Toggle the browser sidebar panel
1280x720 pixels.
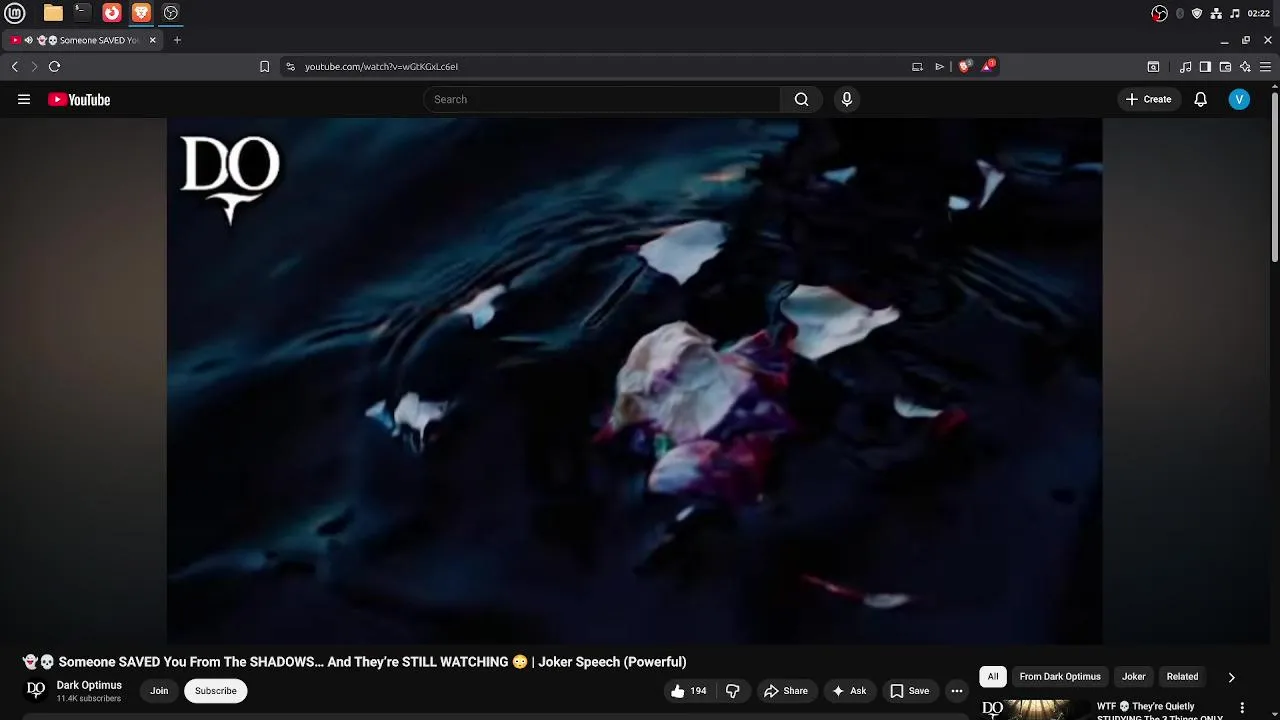[1205, 67]
